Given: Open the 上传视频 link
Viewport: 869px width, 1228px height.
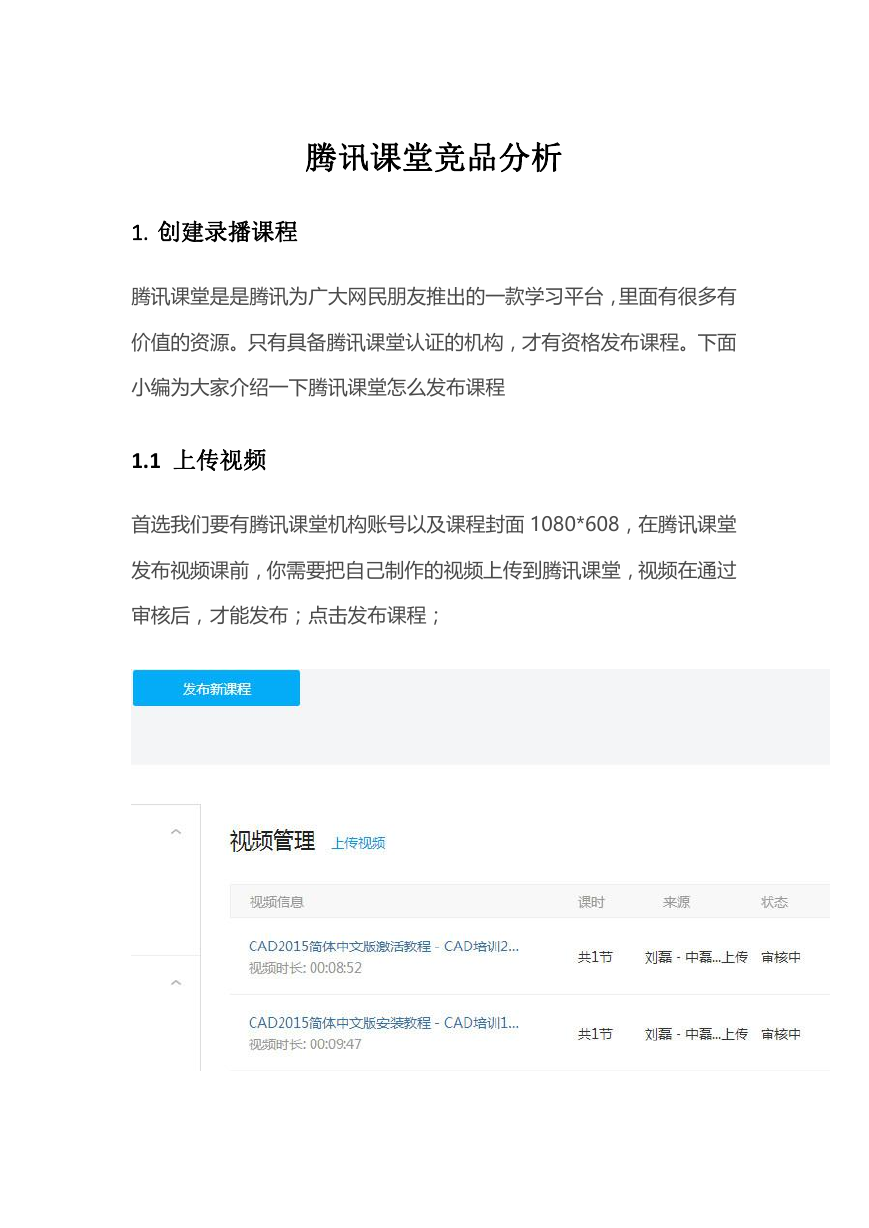Looking at the screenshot, I should (358, 843).
